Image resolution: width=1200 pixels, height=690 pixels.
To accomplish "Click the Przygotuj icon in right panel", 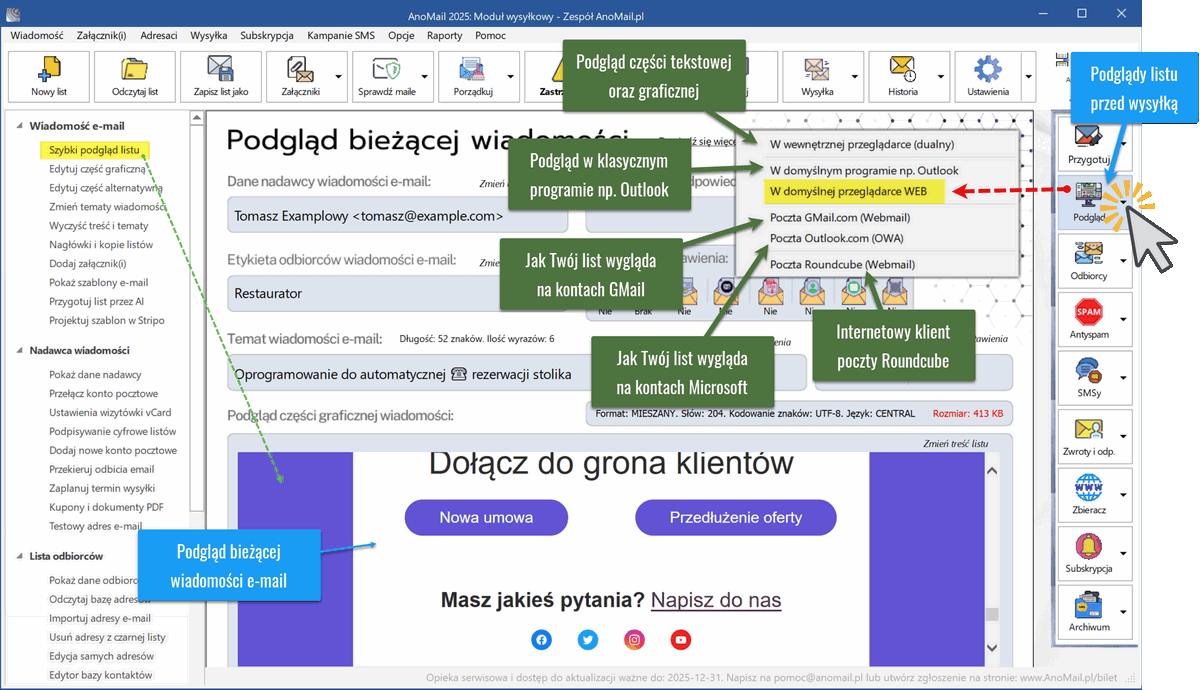I will click(x=1088, y=136).
